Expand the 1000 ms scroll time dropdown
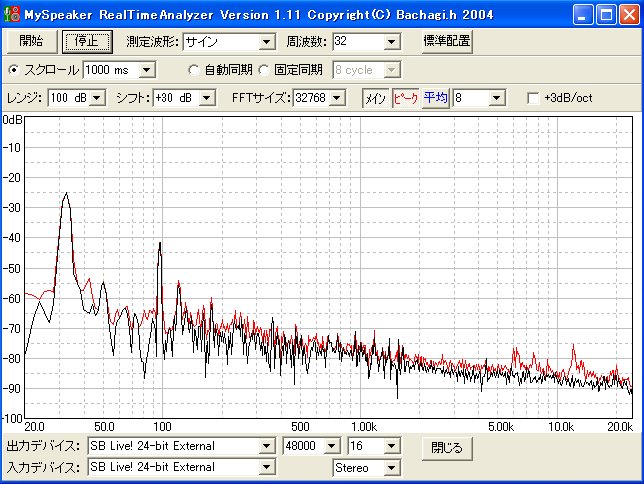The width and height of the screenshot is (644, 484). [147, 70]
